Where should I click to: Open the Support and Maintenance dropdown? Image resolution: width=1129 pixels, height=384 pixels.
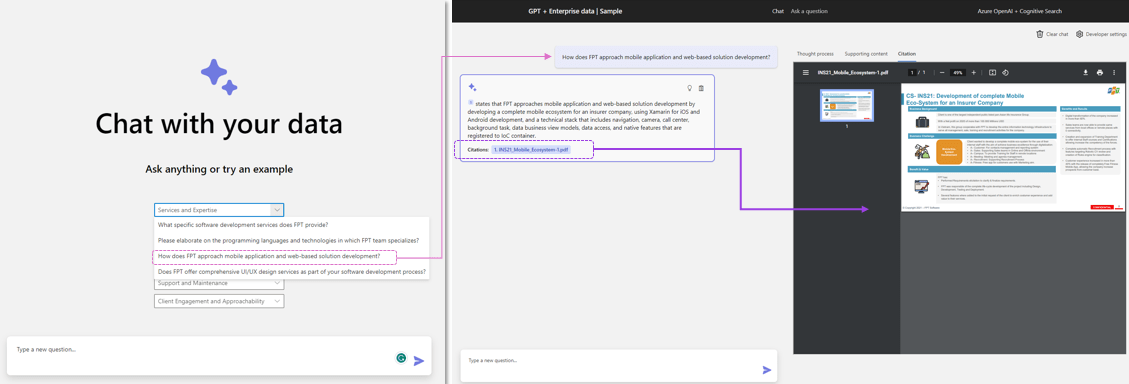[219, 283]
